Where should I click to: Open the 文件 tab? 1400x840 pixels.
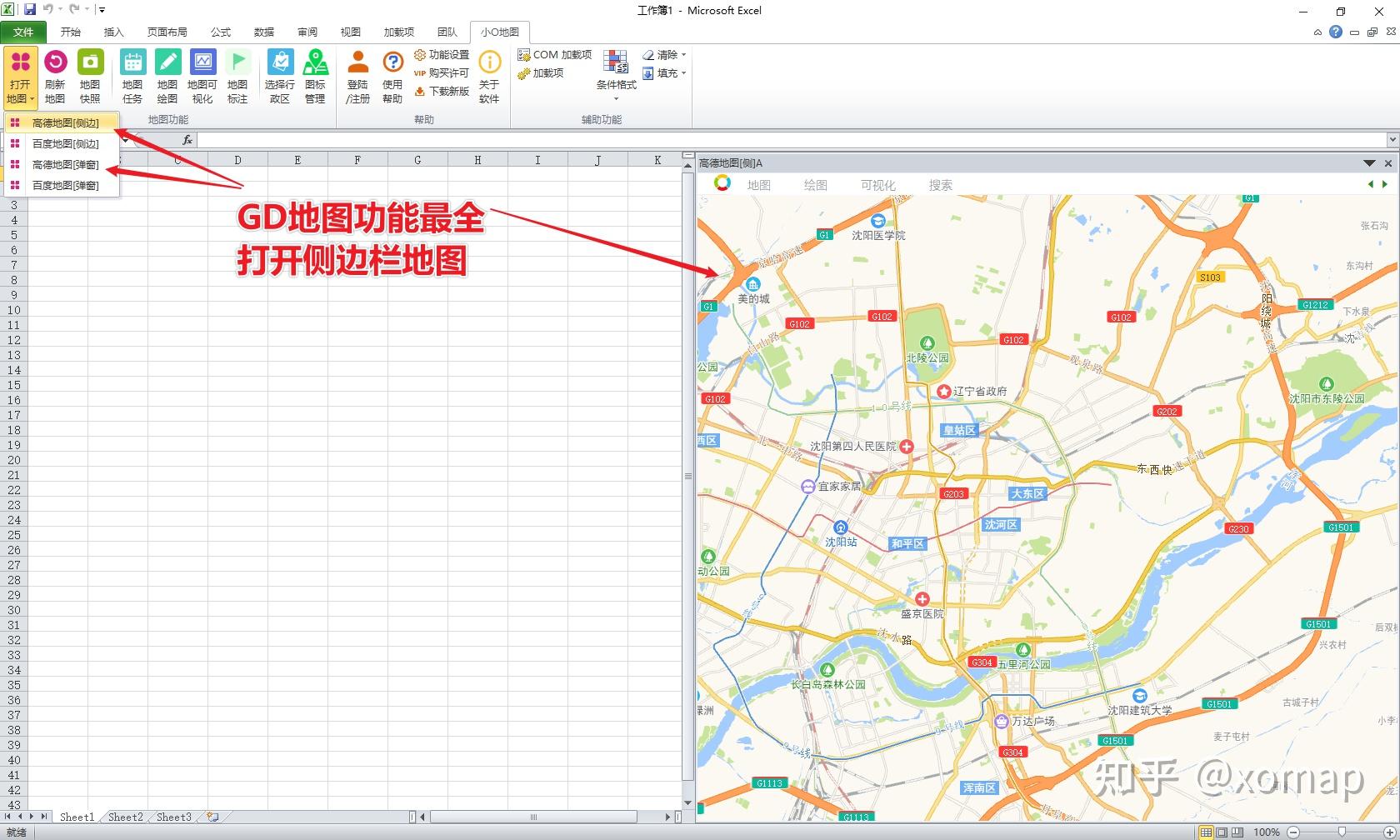(23, 32)
